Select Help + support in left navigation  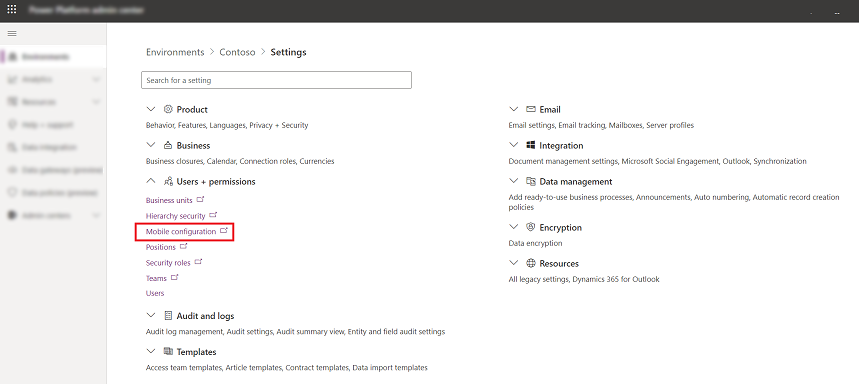pos(53,125)
